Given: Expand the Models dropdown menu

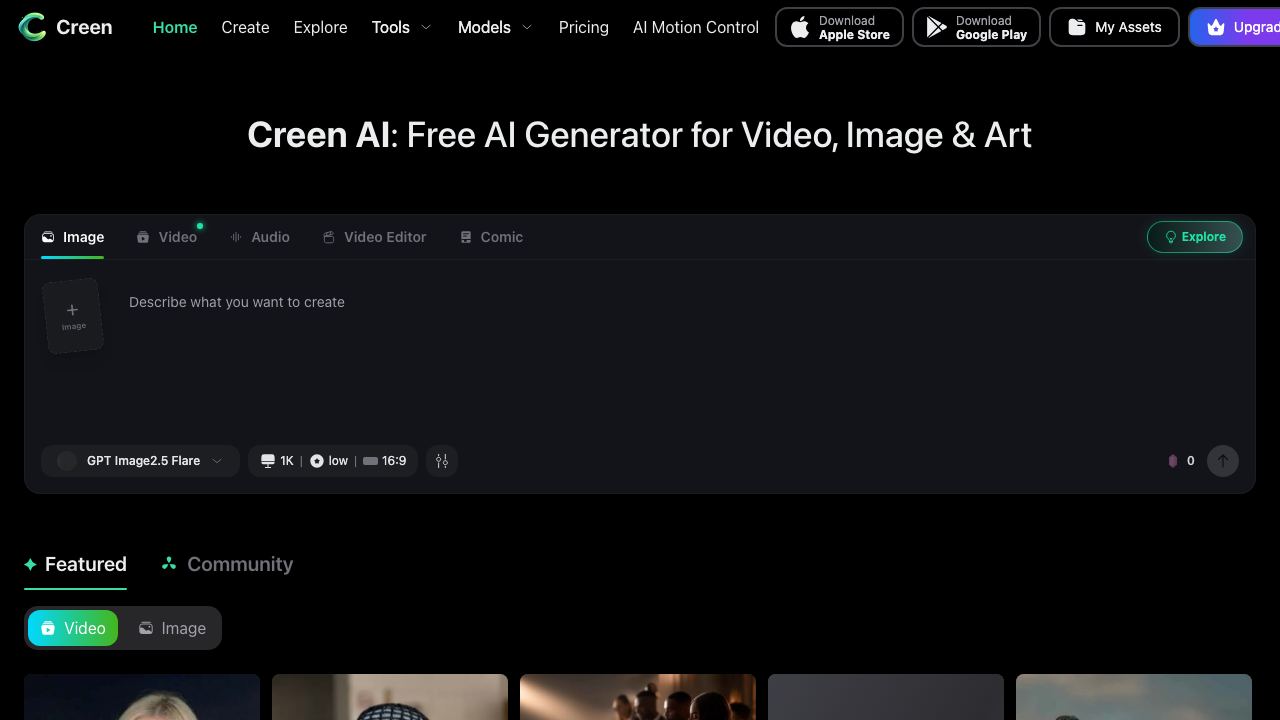Looking at the screenshot, I should click(x=495, y=27).
